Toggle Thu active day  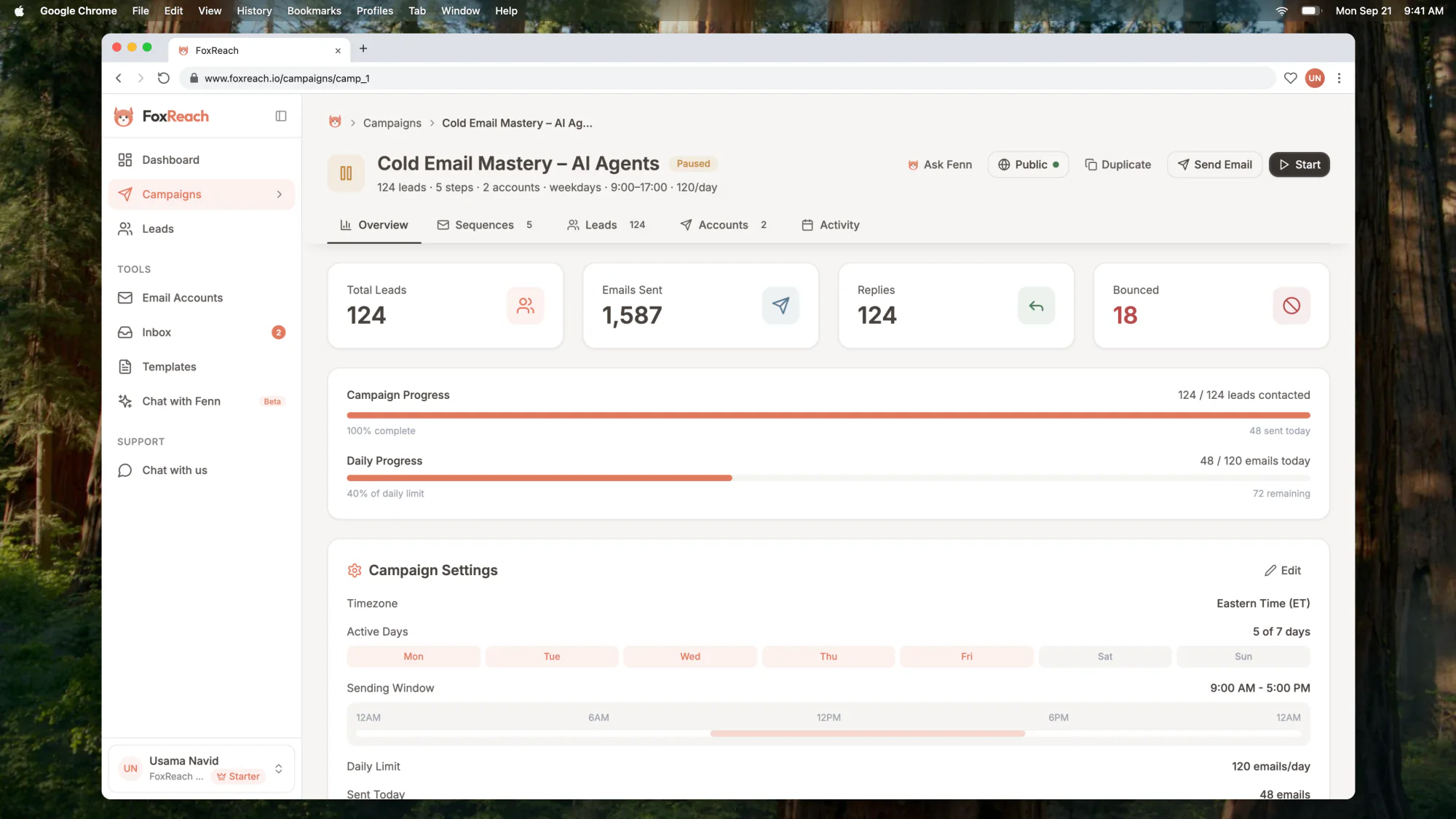(828, 657)
